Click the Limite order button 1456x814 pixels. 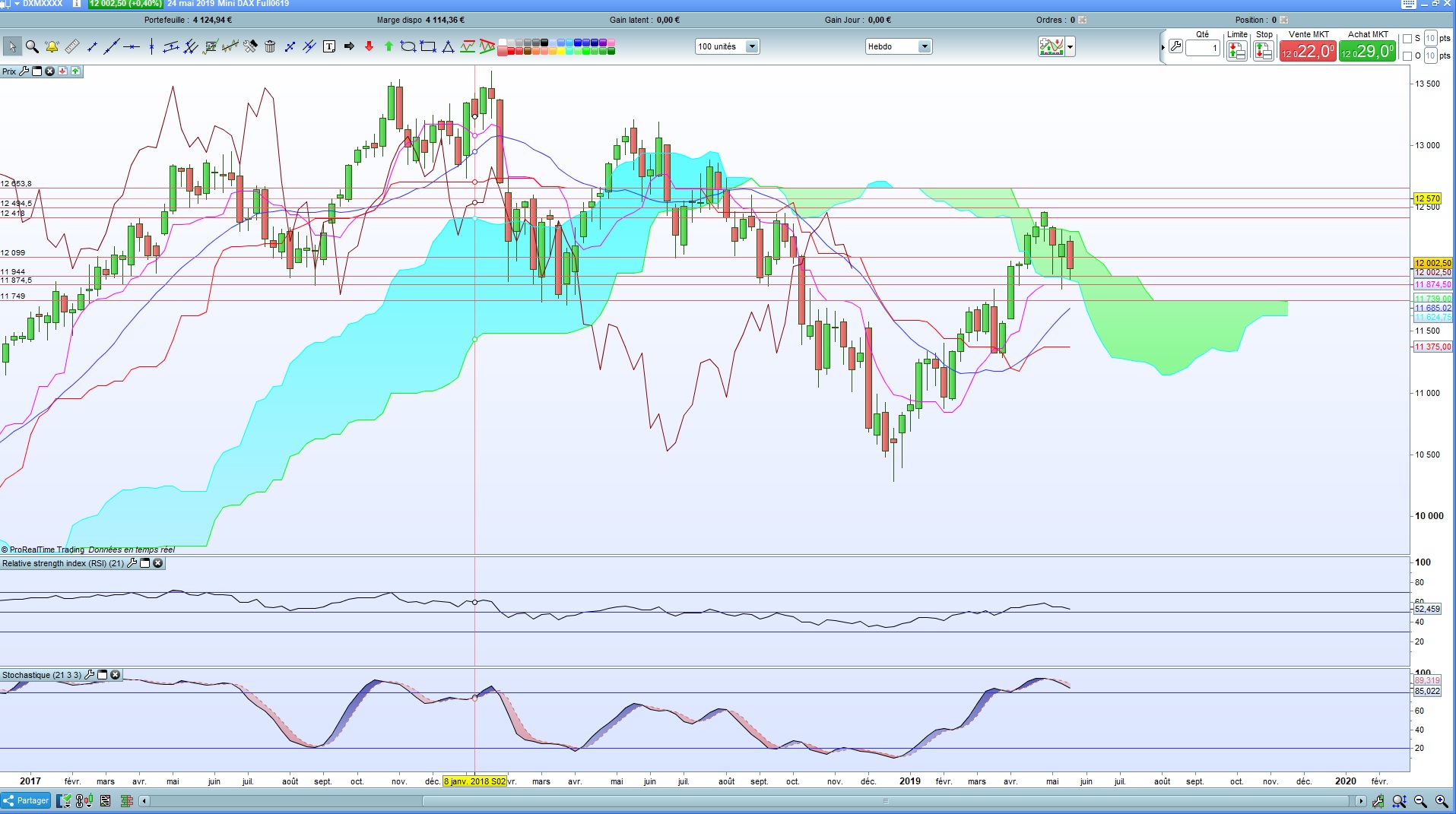click(x=1237, y=51)
